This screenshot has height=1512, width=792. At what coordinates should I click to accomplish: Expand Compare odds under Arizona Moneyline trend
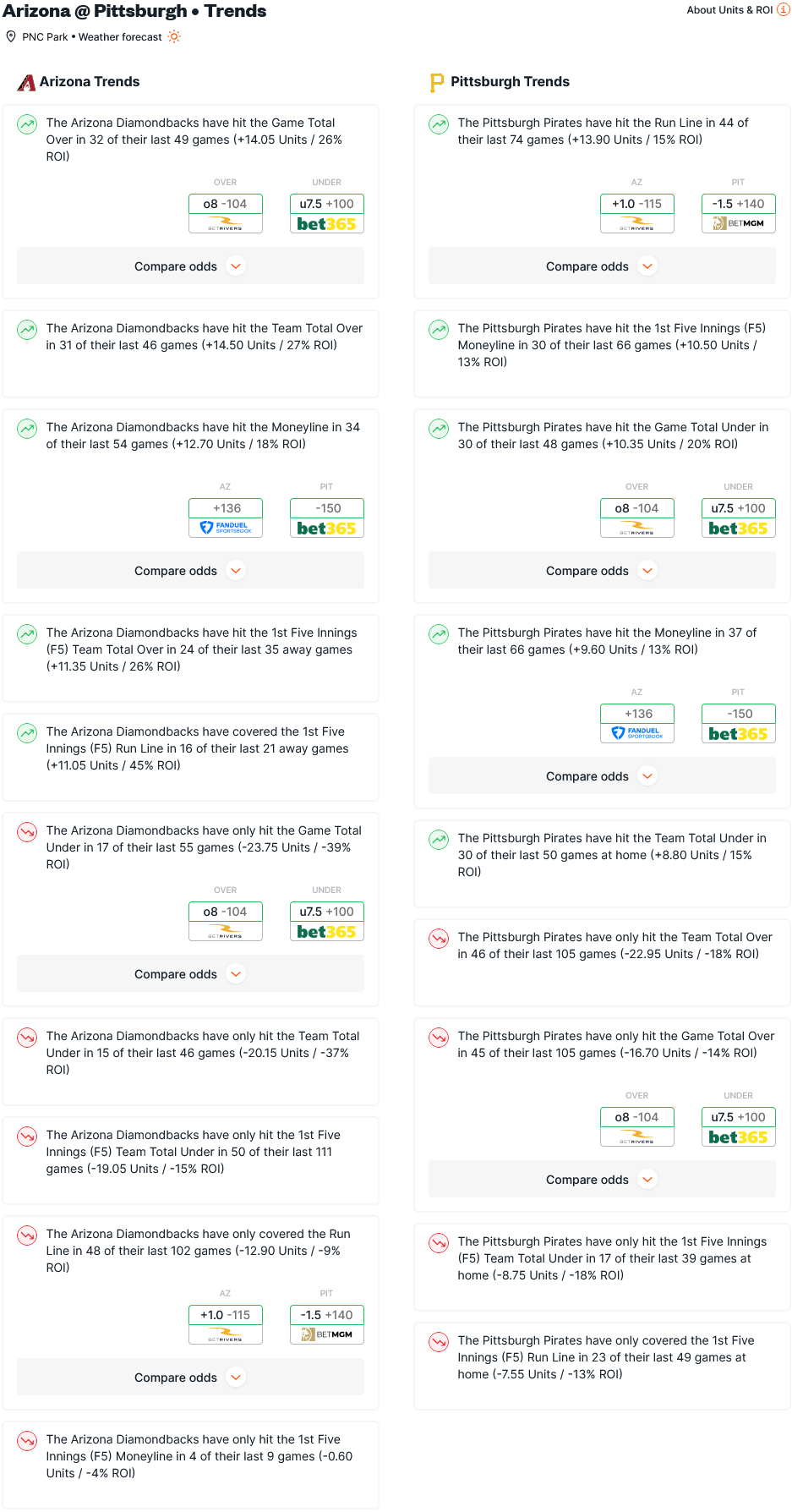pos(190,571)
